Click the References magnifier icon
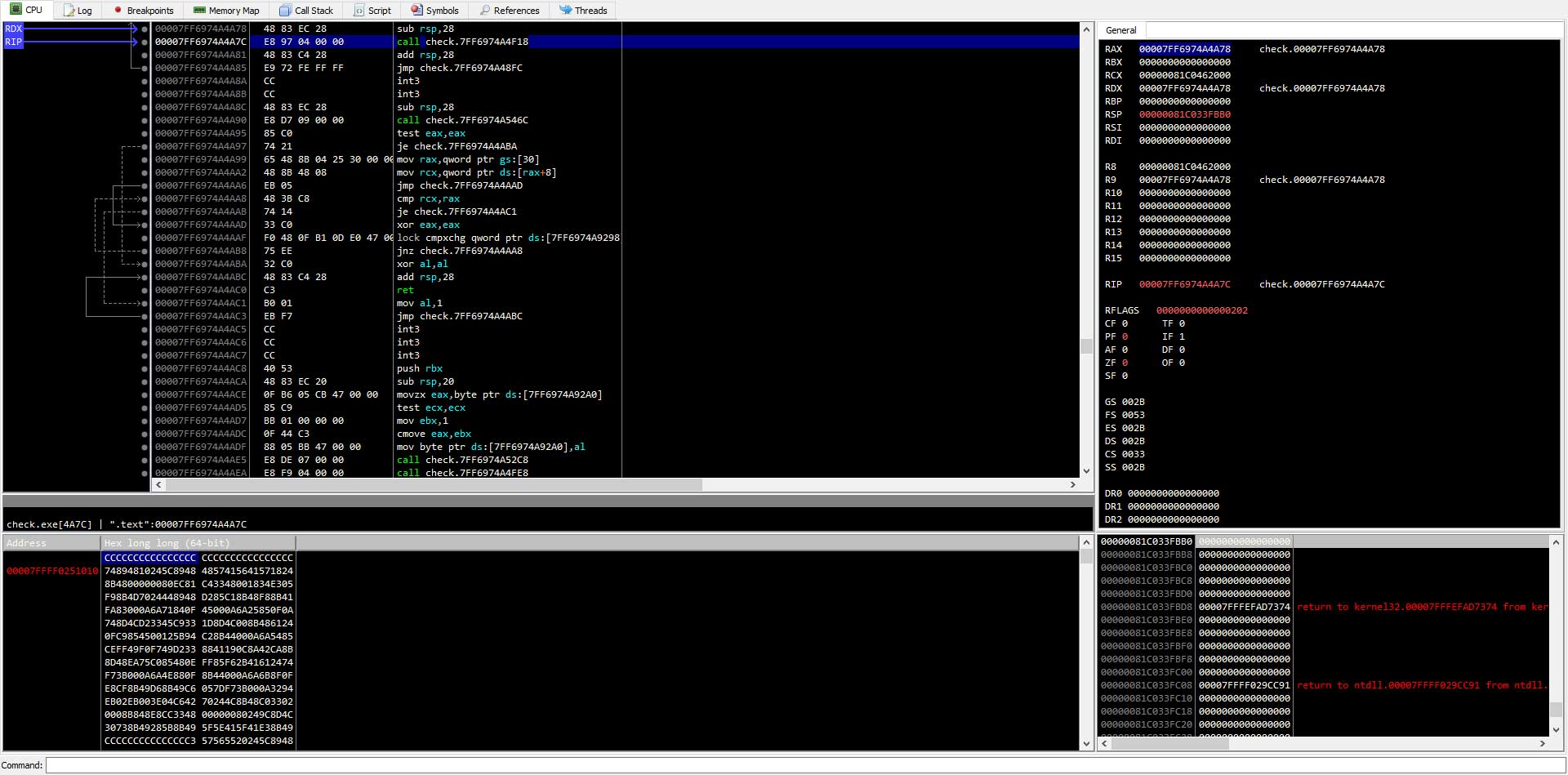 (x=485, y=11)
